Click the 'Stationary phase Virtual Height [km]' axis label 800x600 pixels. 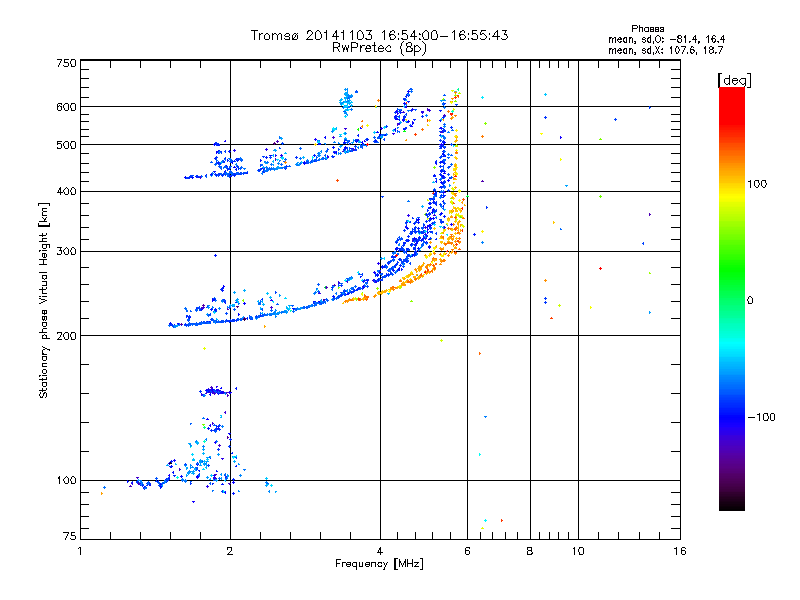(x=44, y=300)
